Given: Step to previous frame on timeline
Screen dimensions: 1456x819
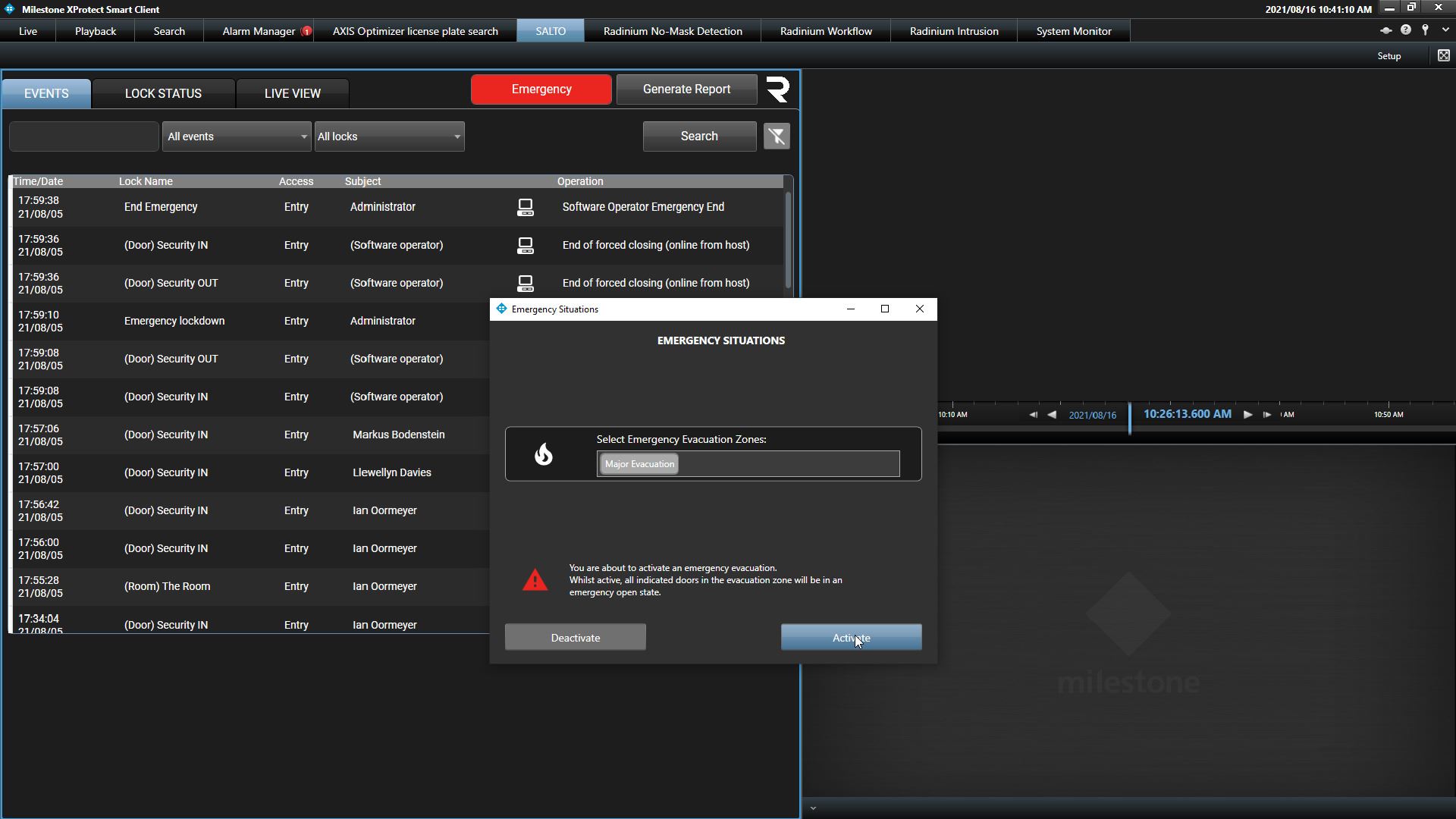Looking at the screenshot, I should tap(1033, 415).
